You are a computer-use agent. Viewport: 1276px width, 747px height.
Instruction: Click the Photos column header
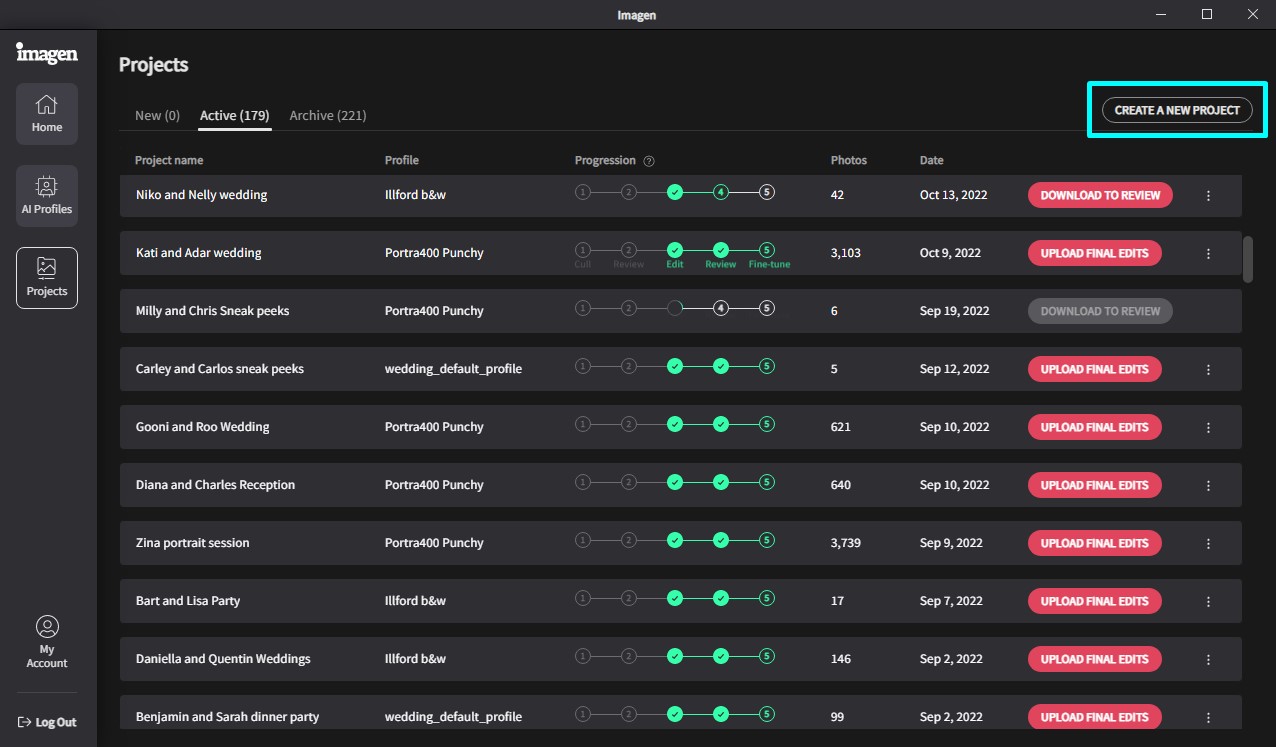click(x=849, y=160)
